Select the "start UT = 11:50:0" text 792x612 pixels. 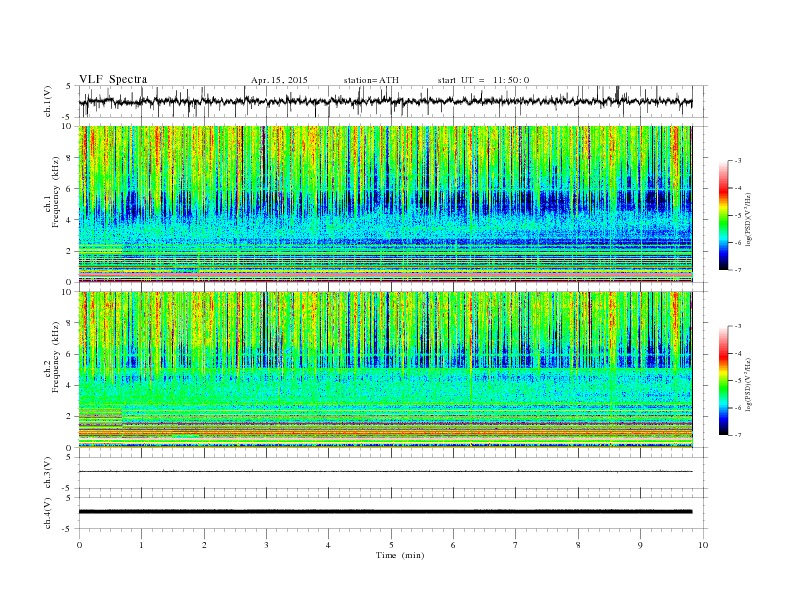[x=483, y=80]
